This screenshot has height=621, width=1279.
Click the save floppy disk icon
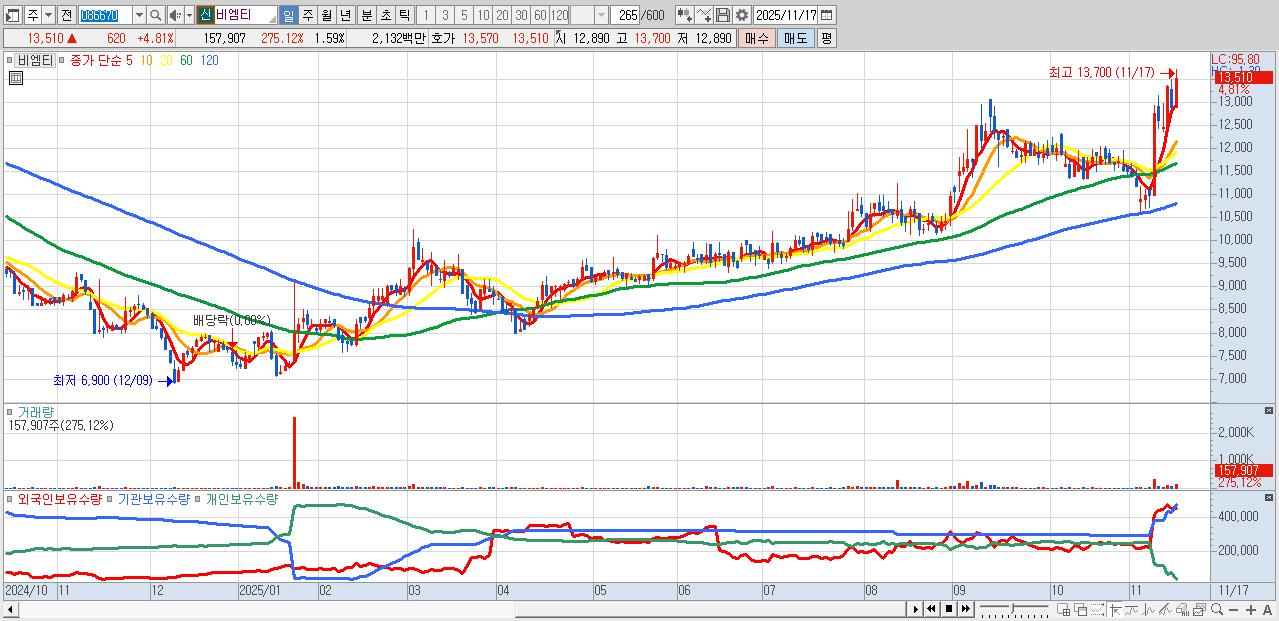723,15
